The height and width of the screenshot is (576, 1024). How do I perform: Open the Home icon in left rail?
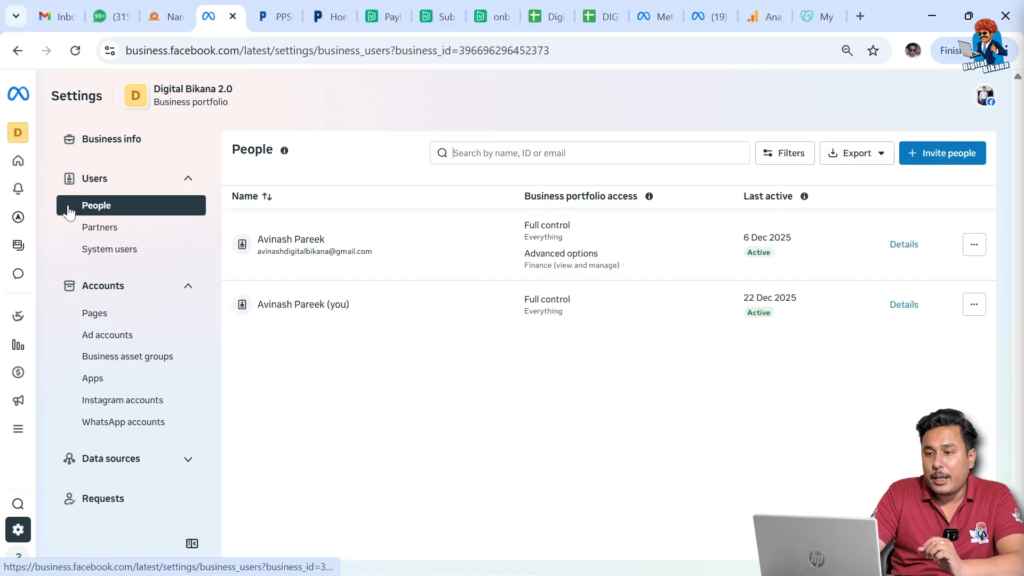[x=18, y=160]
